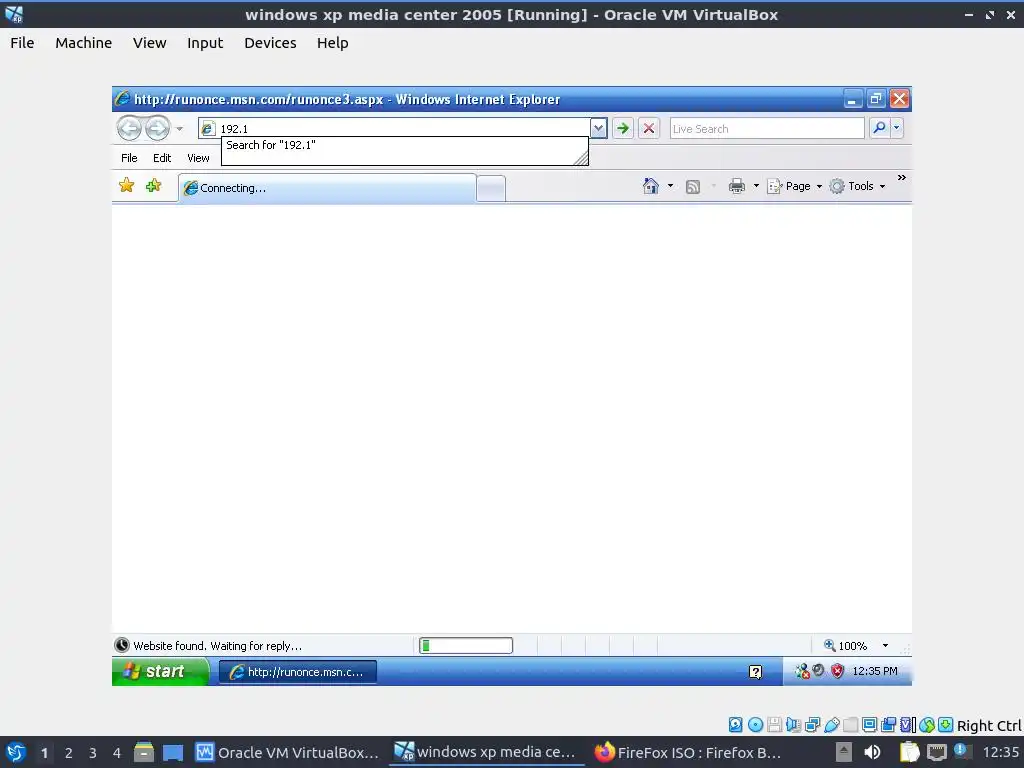Open the address bar history dropdown
Screen dimensions: 1024x768
[x=598, y=128]
